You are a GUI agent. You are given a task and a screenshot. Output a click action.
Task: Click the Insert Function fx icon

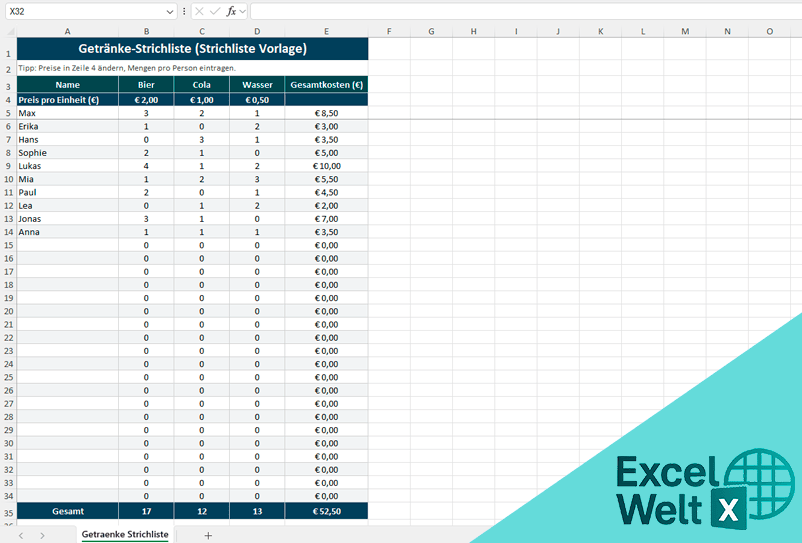[231, 11]
